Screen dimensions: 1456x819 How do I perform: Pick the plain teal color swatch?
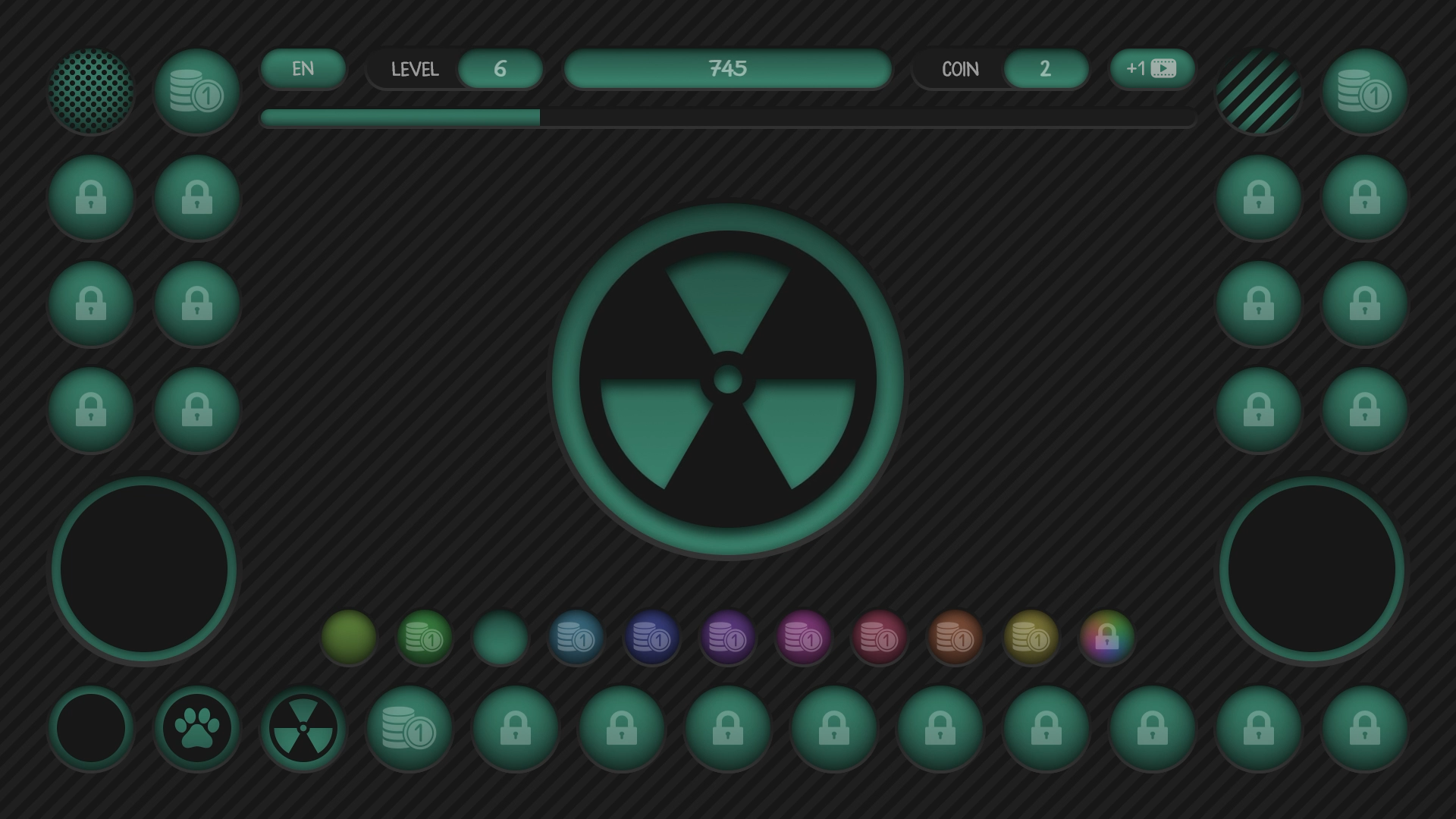coord(500,638)
